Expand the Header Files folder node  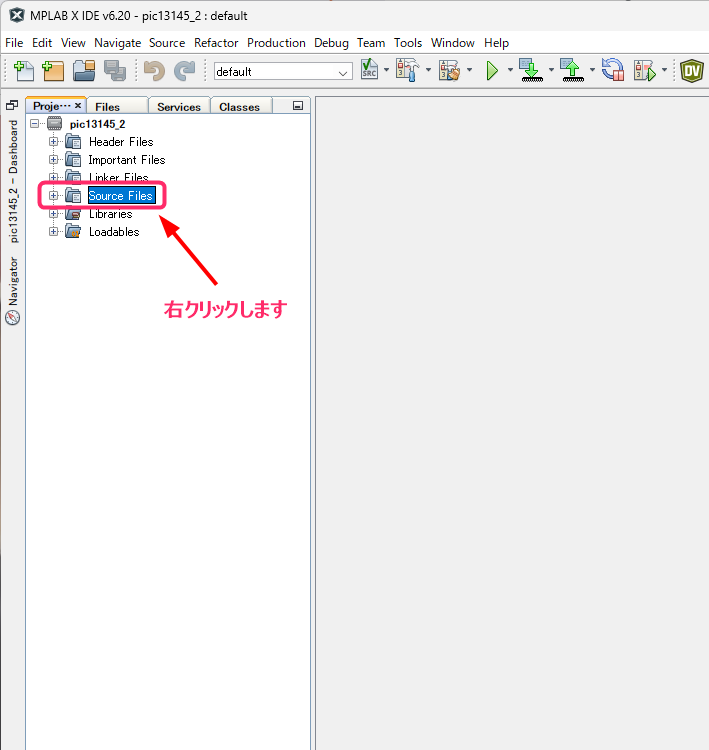[x=54, y=142]
